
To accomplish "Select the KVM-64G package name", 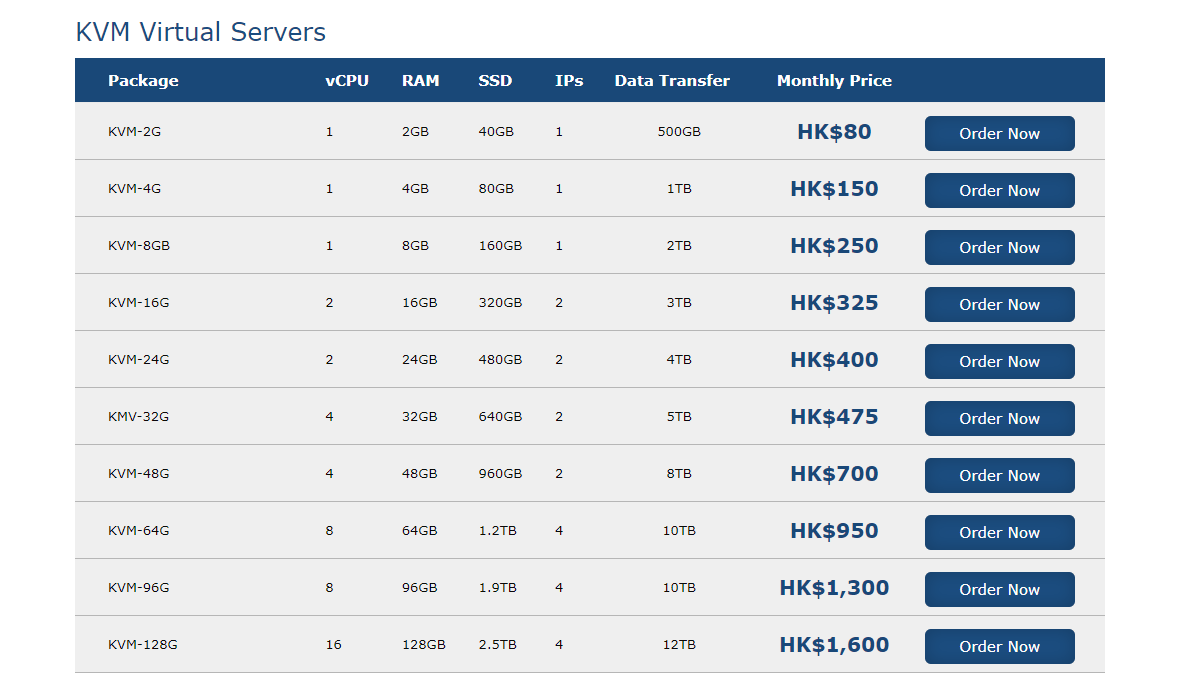I will coord(138,530).
